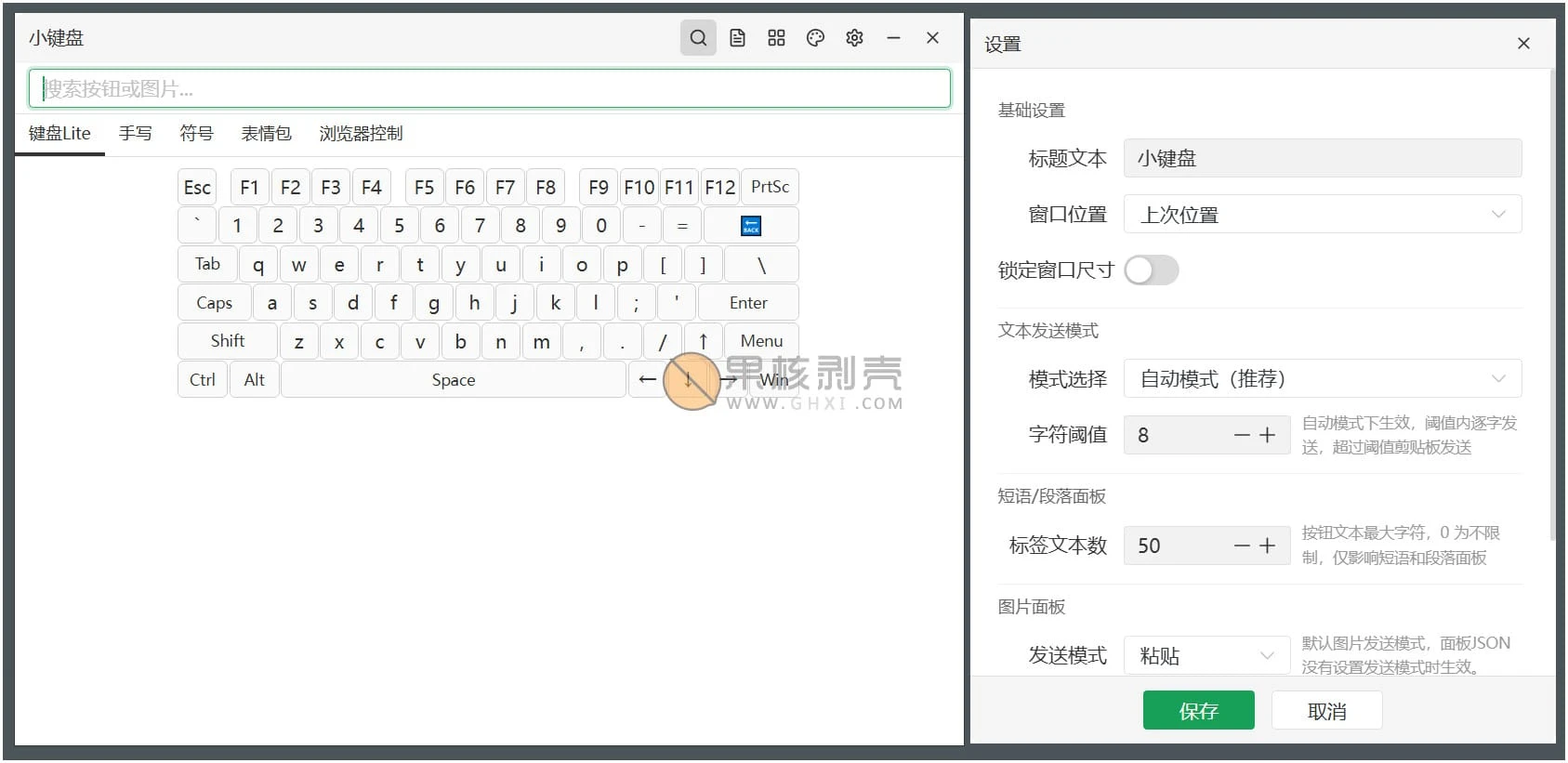Screen dimensions: 1568x763
Task: Switch to the 符号 tab
Action: coord(196,133)
